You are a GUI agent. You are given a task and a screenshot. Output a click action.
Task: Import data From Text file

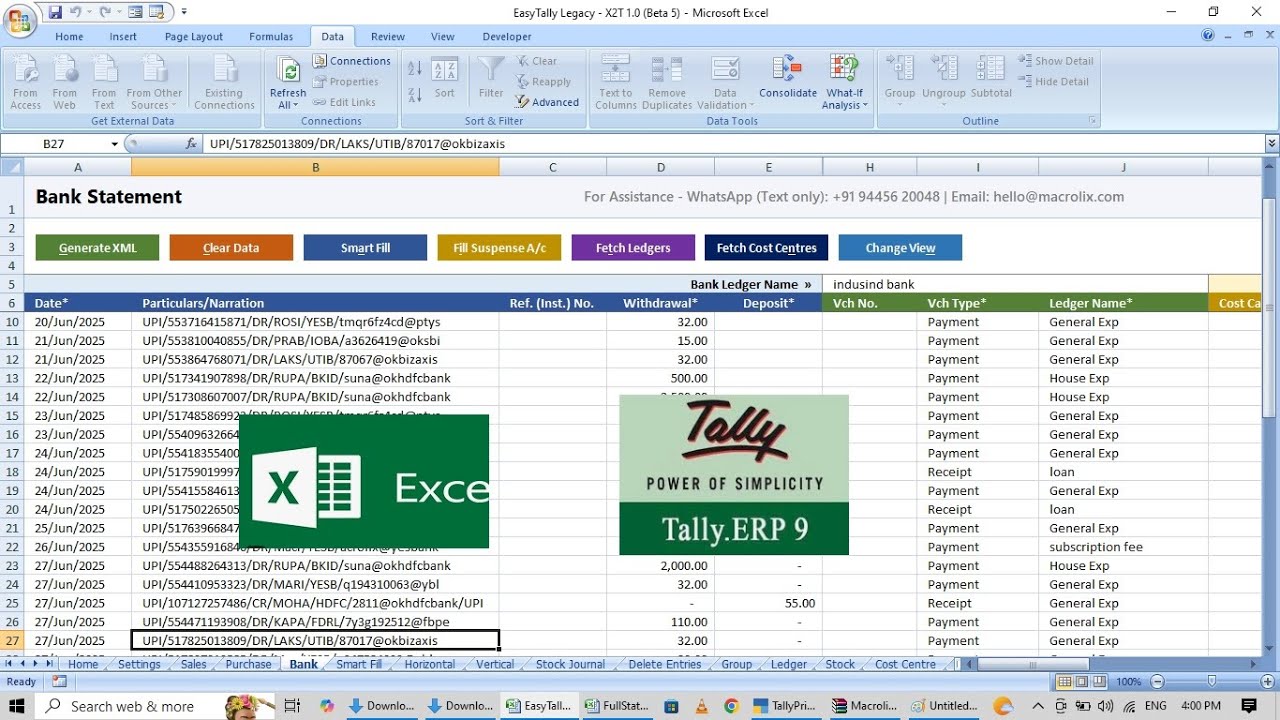(x=104, y=82)
